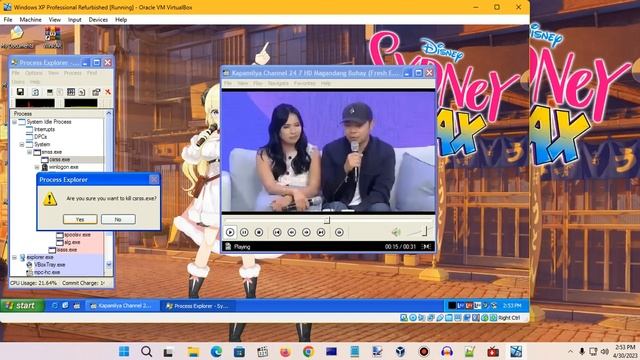Screen dimensions: 640x360
Task: Stop playback in the media player
Action: tap(259, 232)
